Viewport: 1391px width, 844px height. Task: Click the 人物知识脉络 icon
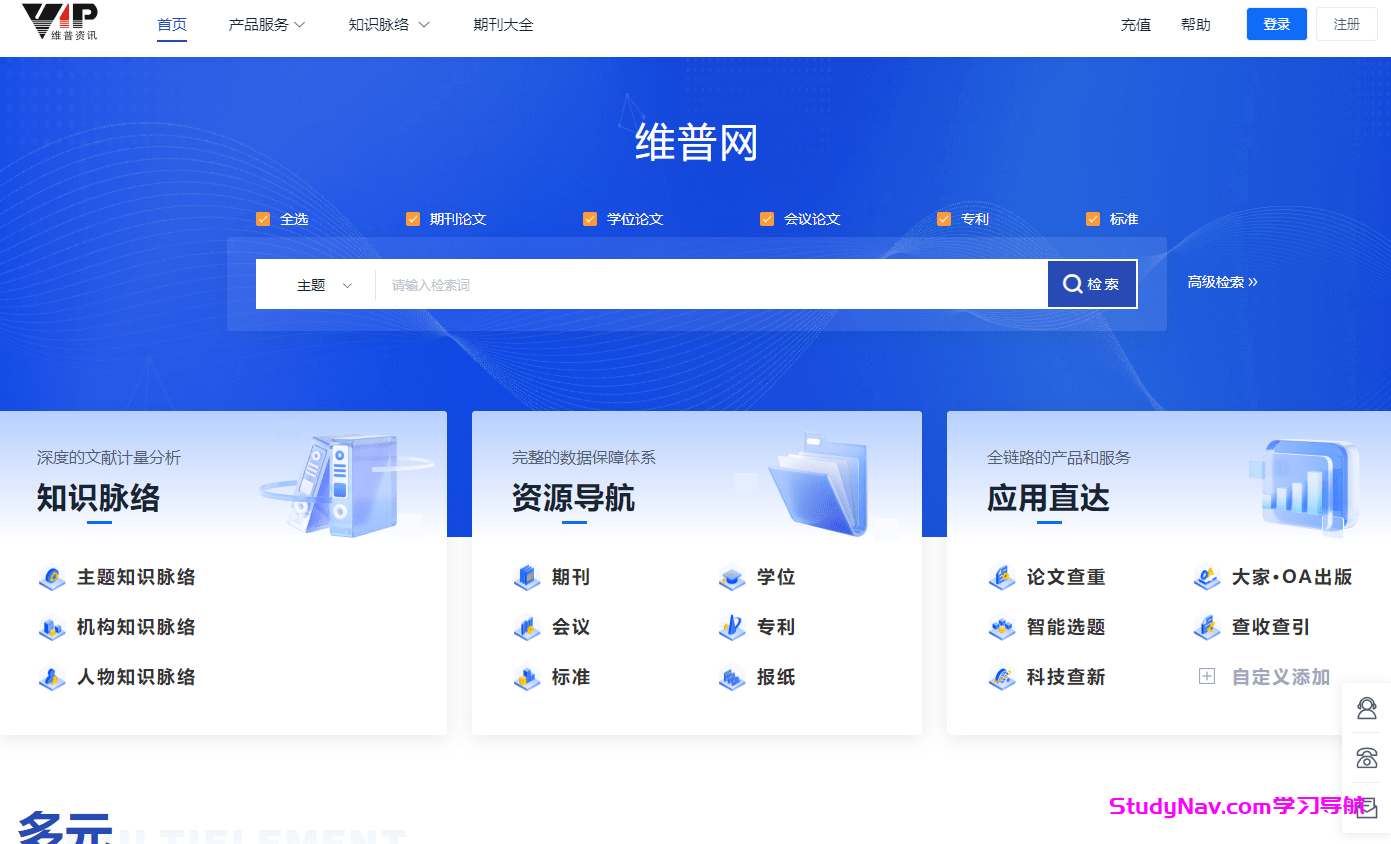[52, 677]
